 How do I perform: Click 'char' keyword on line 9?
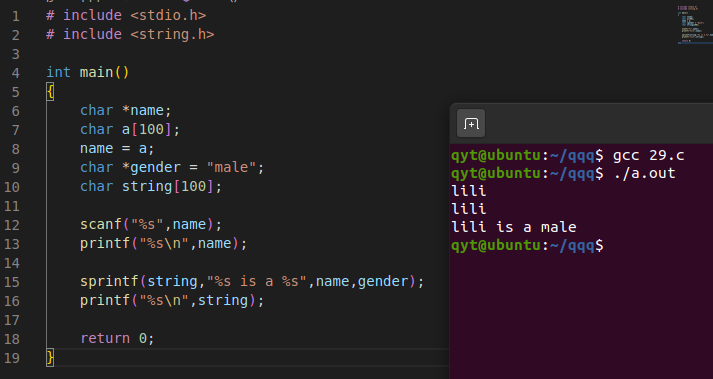click(x=96, y=167)
